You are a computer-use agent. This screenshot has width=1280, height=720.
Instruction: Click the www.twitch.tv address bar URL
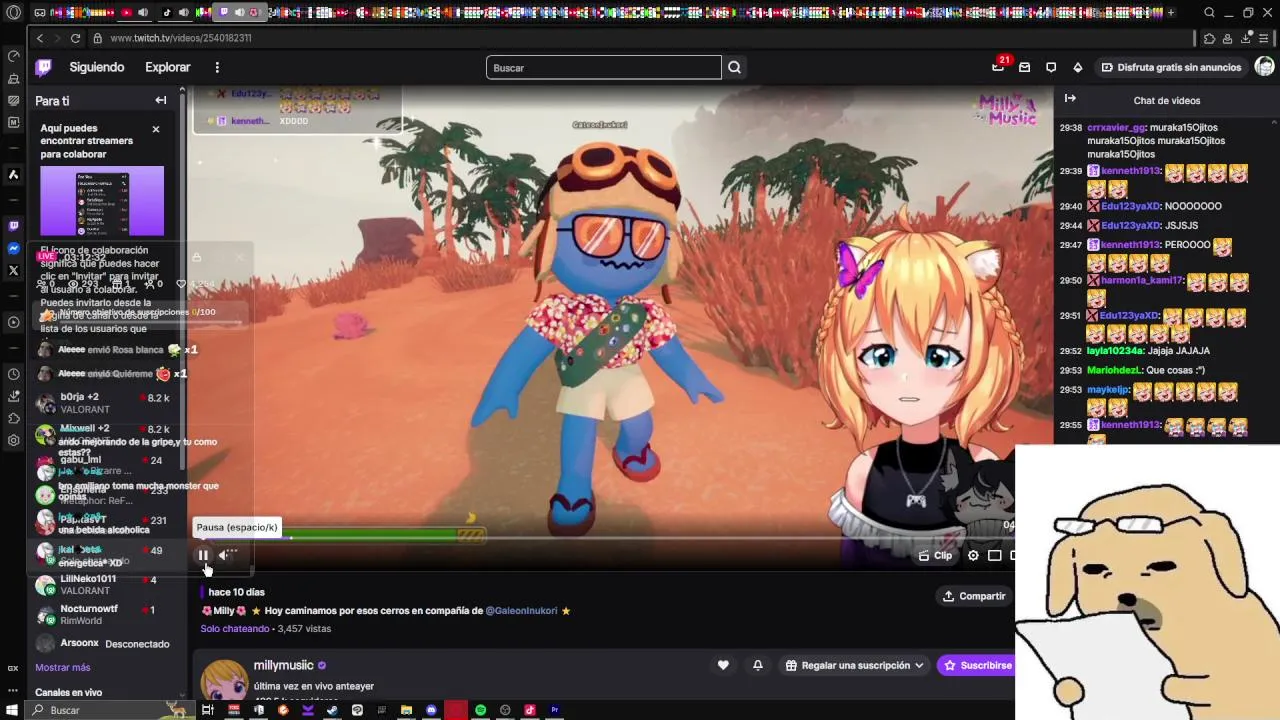coord(180,38)
